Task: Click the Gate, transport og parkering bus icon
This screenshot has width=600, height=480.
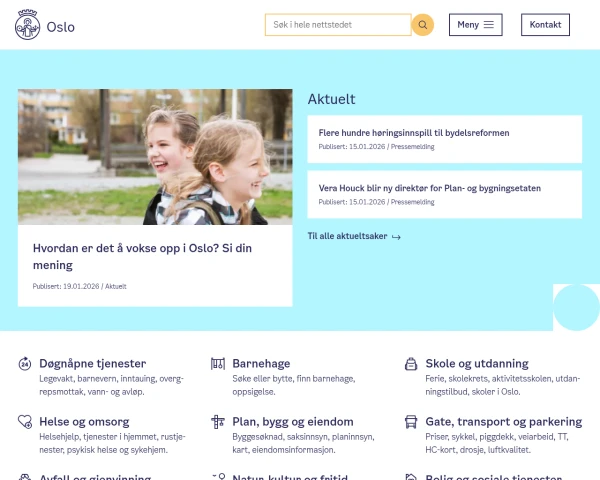Action: 410,422
